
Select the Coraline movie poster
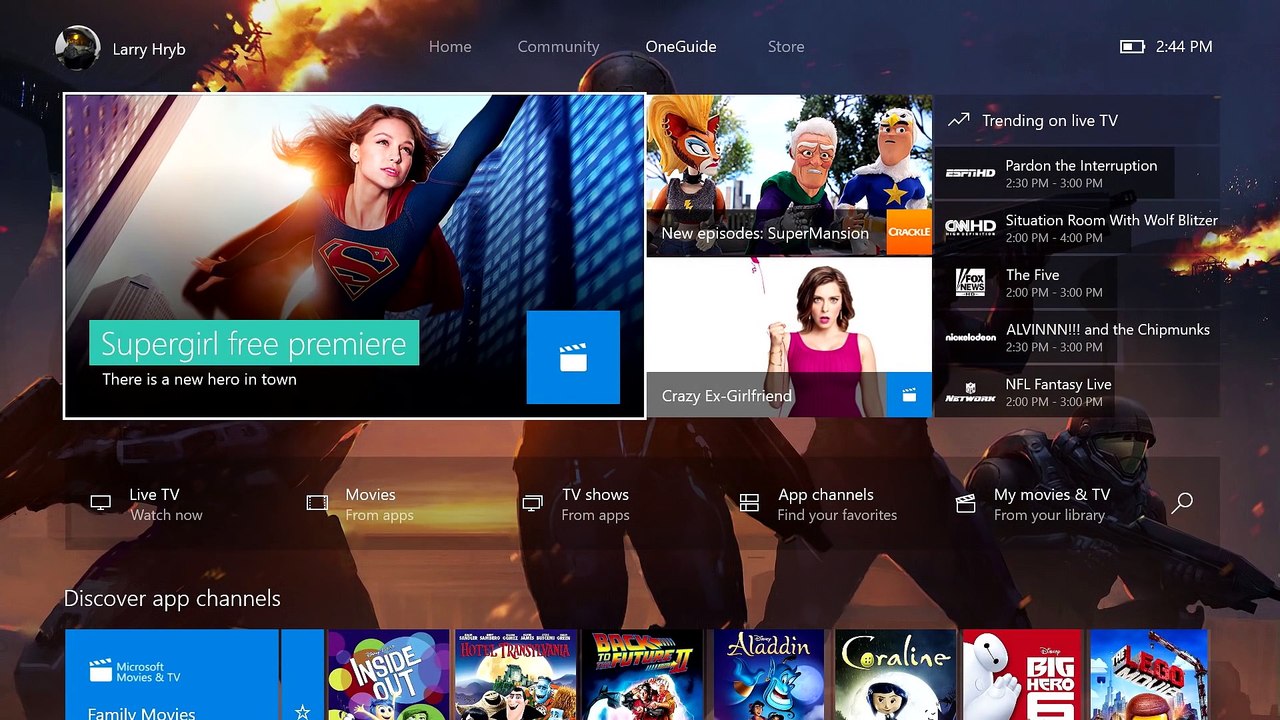(896, 675)
